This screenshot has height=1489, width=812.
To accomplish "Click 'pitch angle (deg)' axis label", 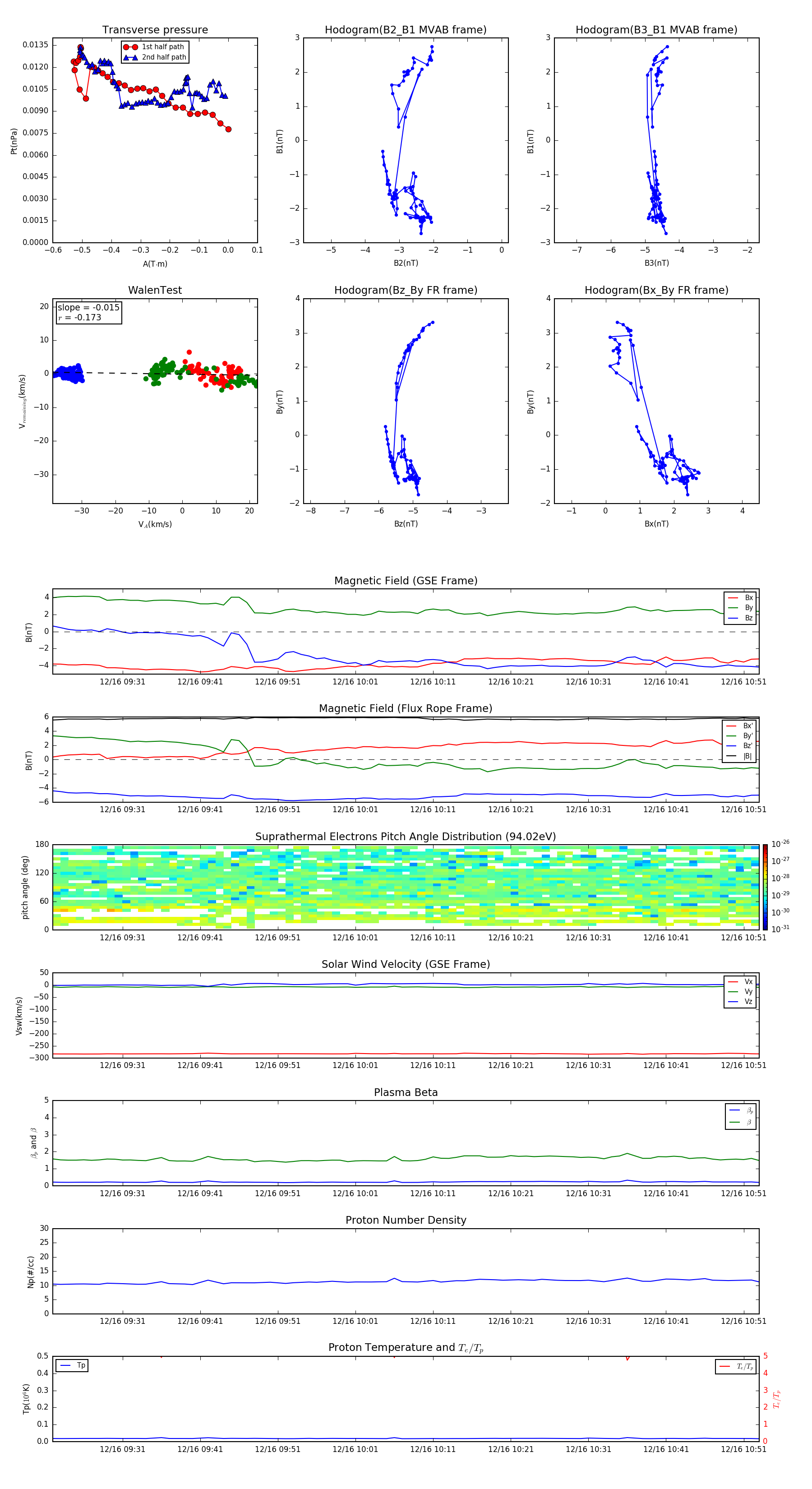I will click(25, 887).
